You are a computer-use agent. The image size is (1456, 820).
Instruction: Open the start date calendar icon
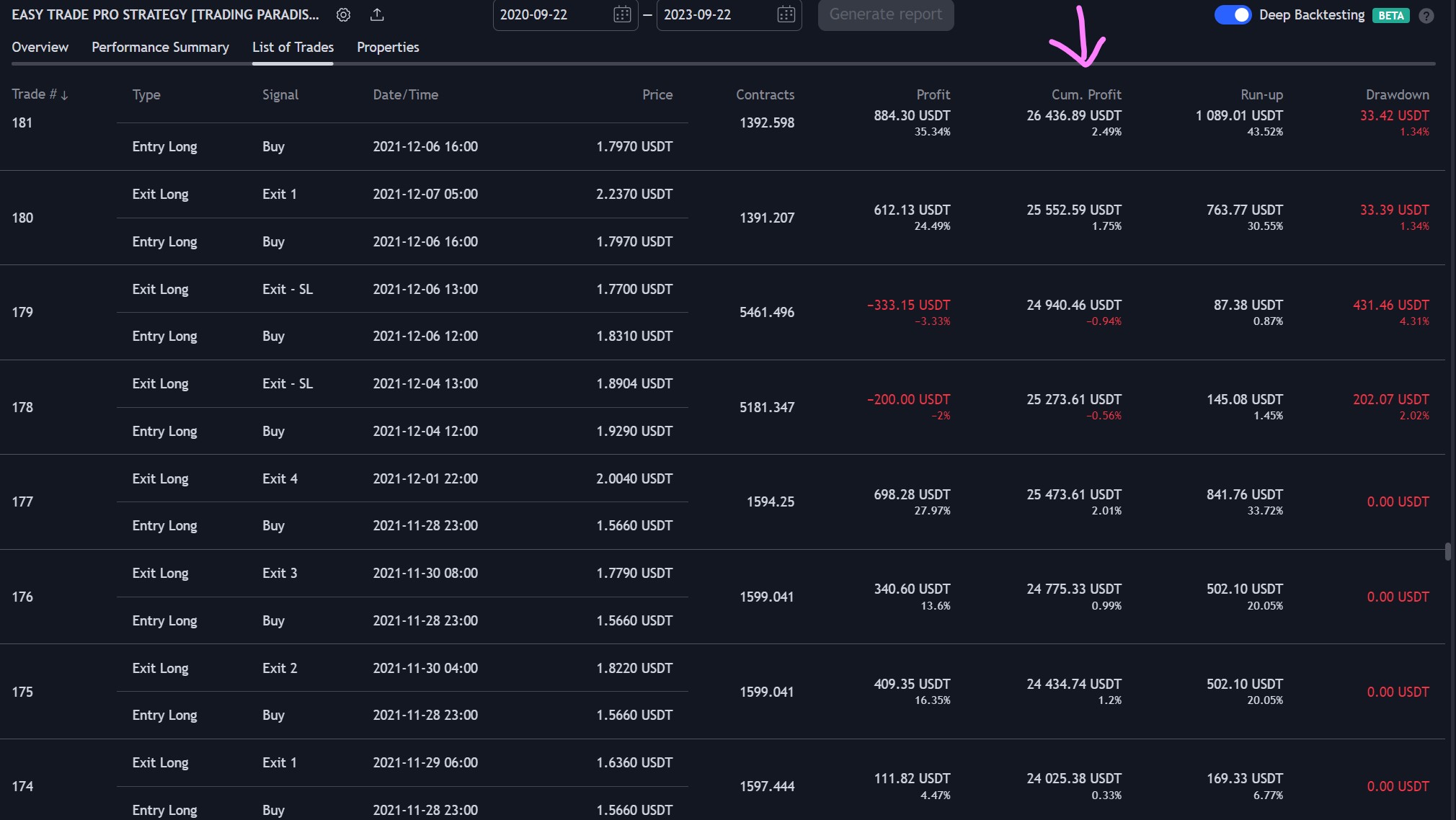tap(621, 14)
